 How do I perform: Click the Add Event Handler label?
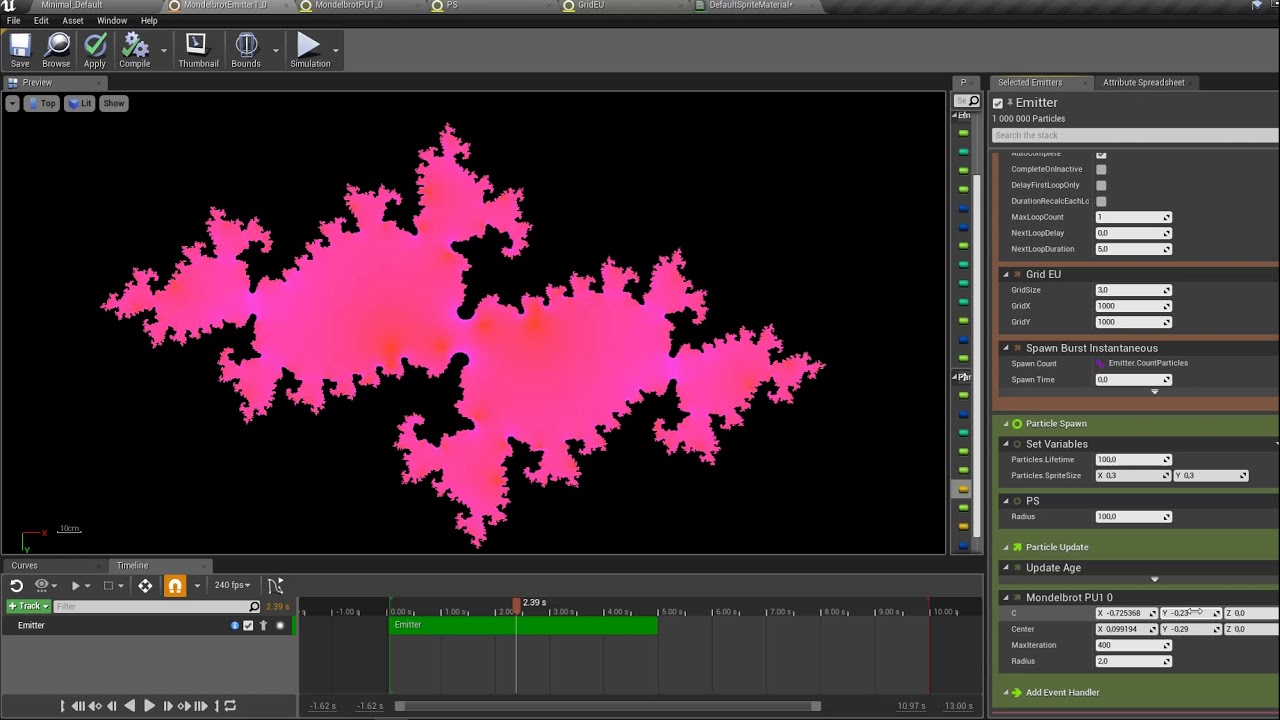(1062, 693)
